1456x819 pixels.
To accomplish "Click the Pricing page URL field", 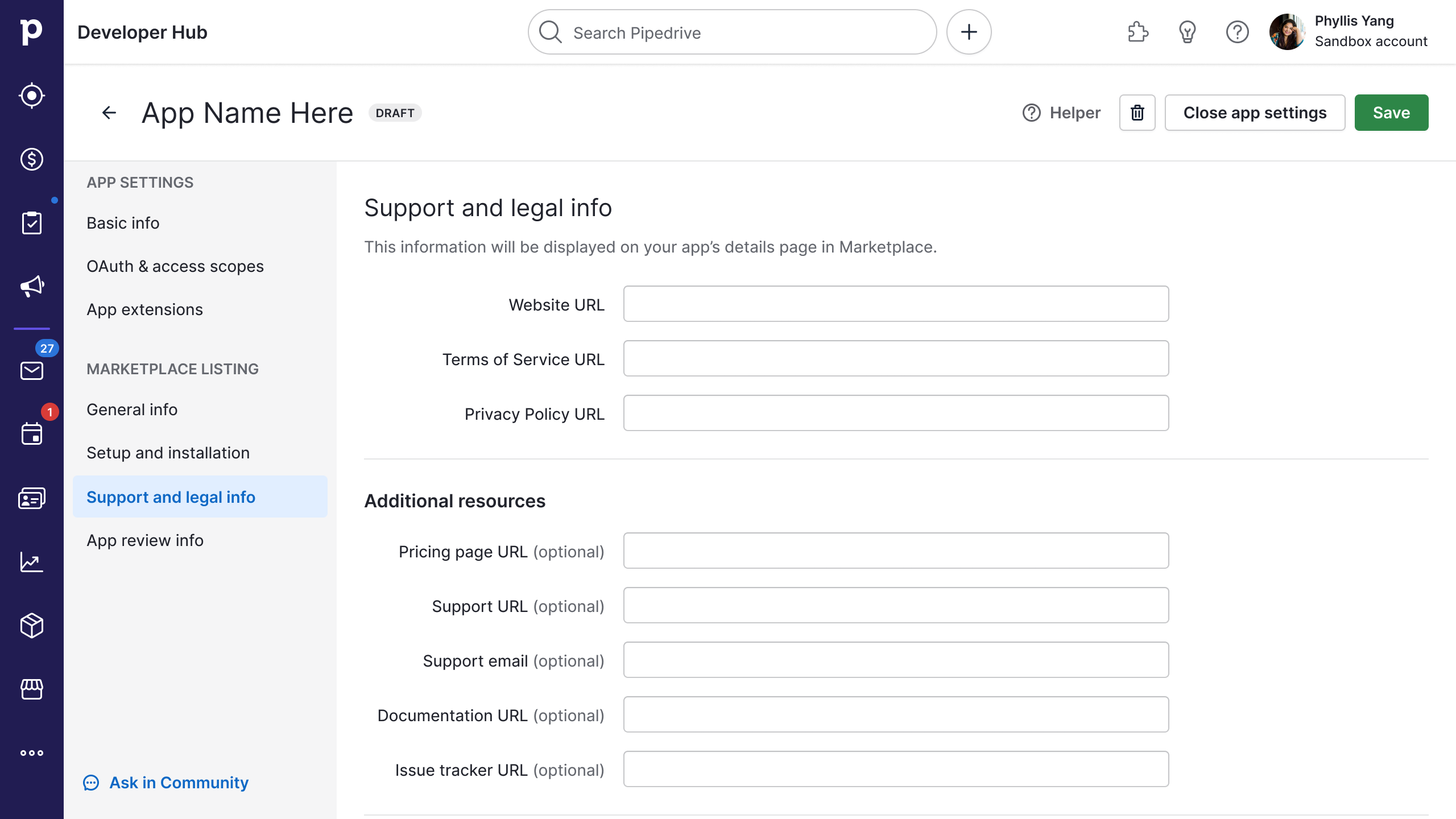I will coord(896,551).
